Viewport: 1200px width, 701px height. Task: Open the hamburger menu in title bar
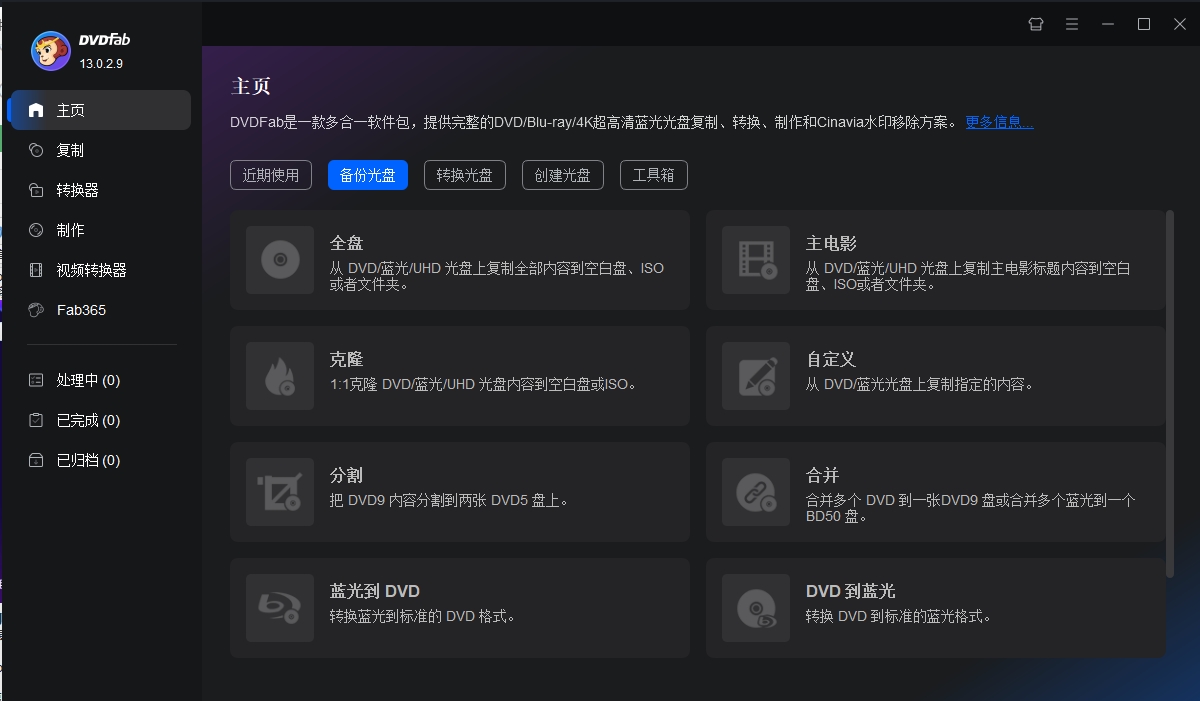1072,24
